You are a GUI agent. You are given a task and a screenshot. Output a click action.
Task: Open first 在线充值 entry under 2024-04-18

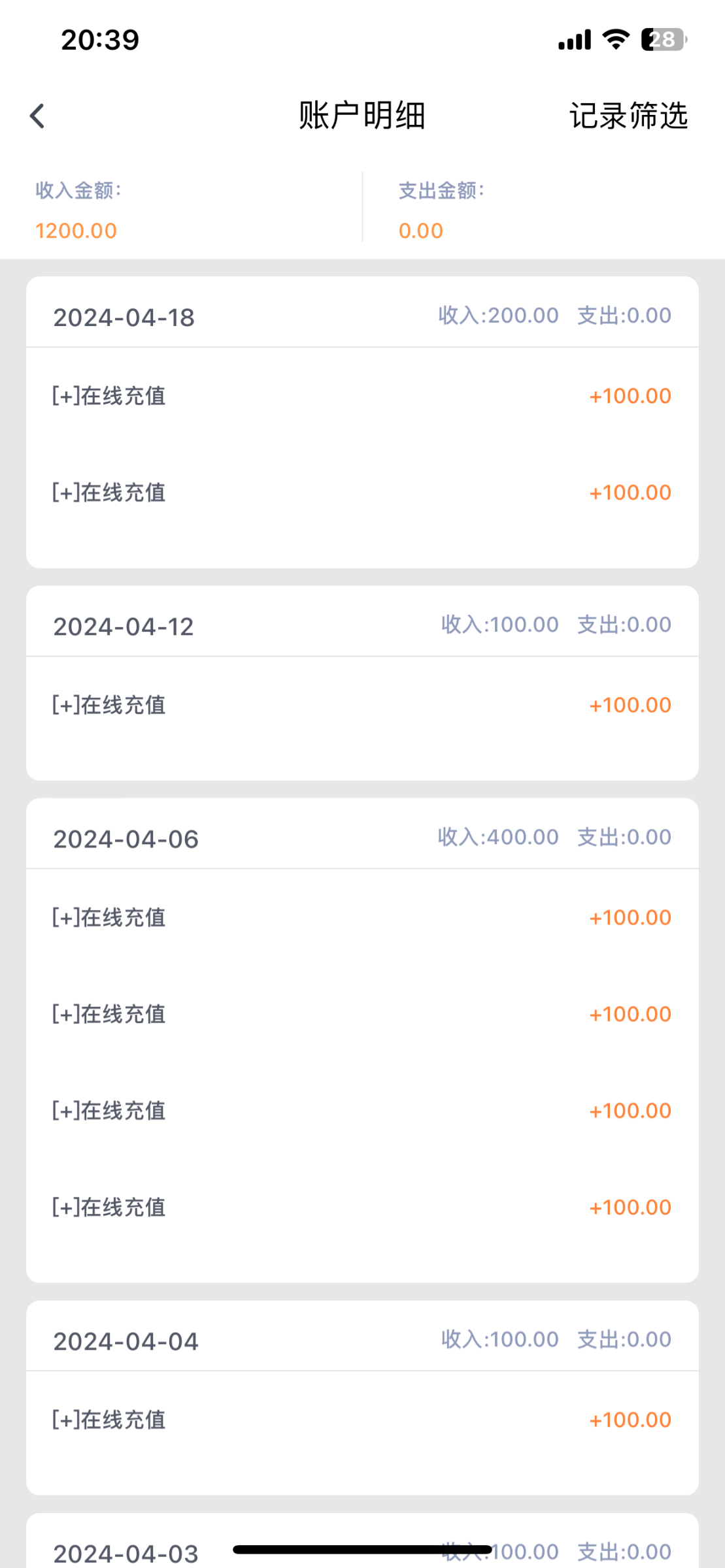pos(362,396)
